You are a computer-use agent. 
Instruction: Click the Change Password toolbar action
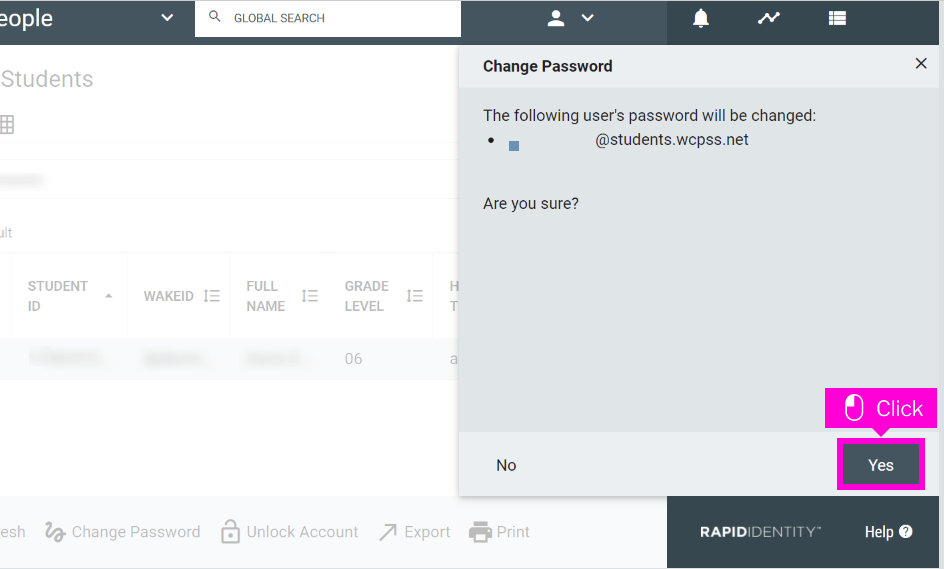(123, 532)
